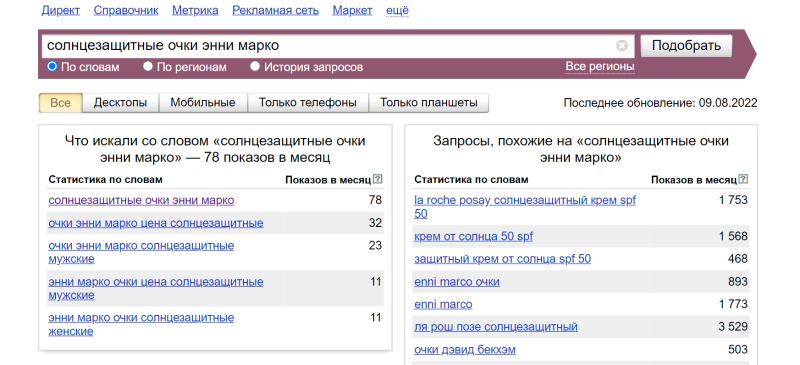The height and width of the screenshot is (365, 800).
Task: Click the impressions value '503'
Action: pyautogui.click(x=738, y=350)
